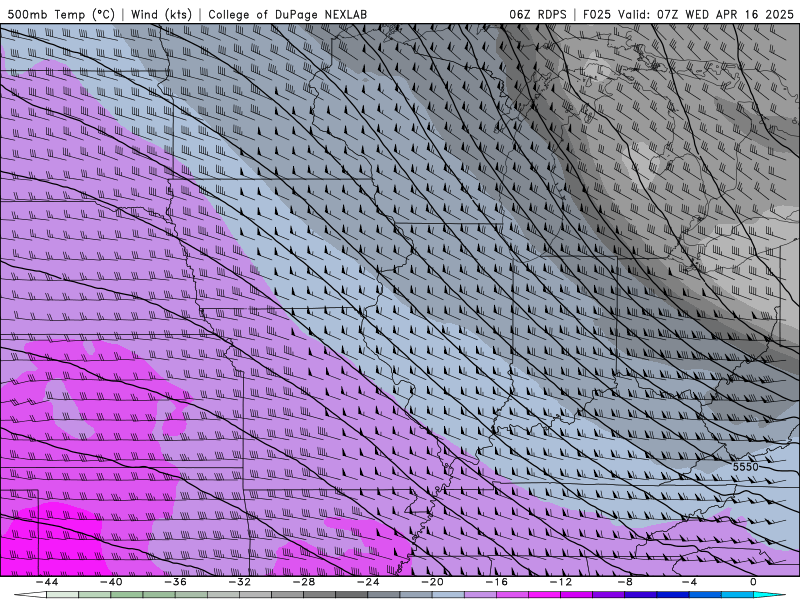
Task: Click palest green swatch just right of -44 tick
Action: coord(63,595)
